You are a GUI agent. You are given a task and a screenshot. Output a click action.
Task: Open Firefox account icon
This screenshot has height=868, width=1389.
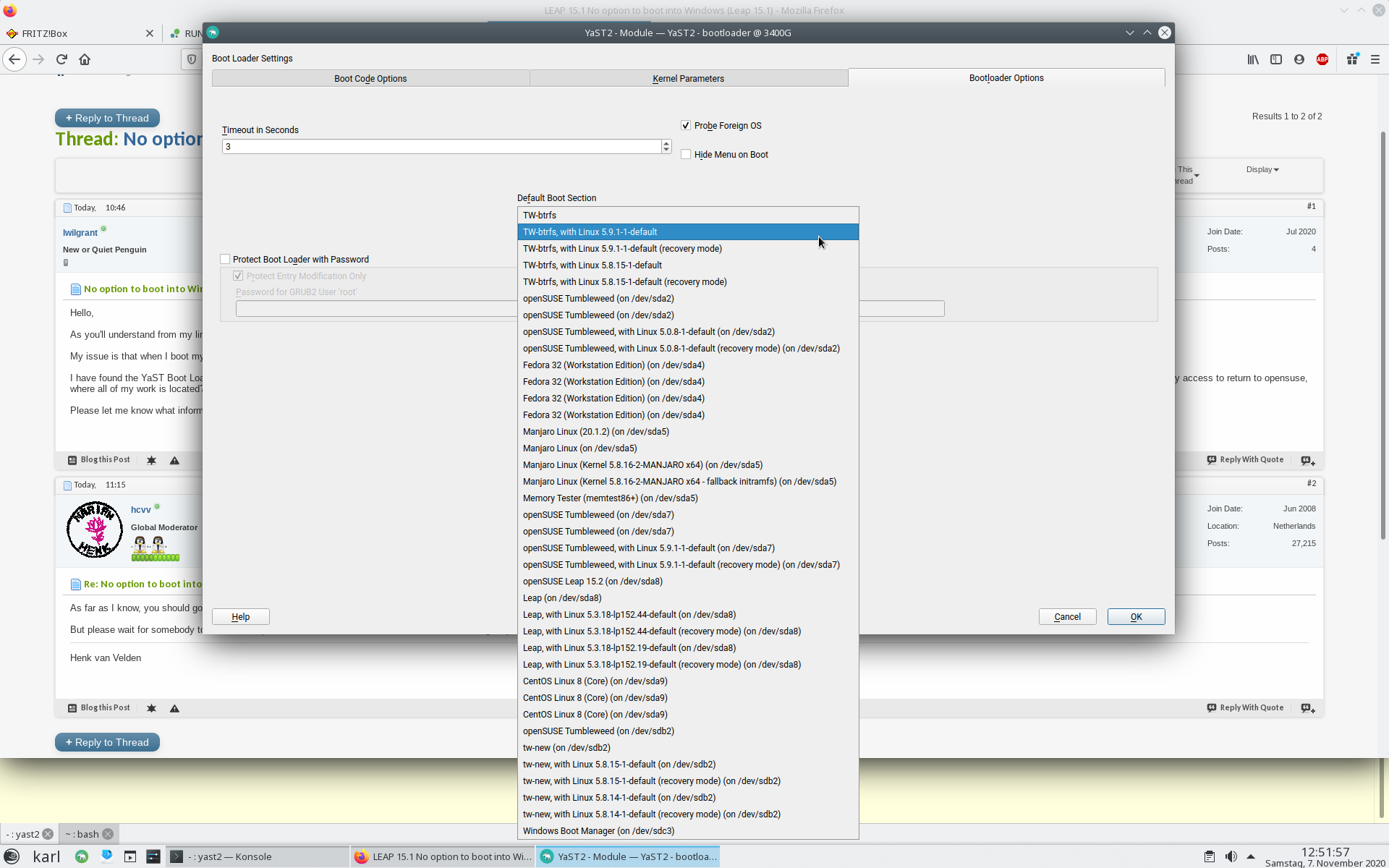point(1299,59)
